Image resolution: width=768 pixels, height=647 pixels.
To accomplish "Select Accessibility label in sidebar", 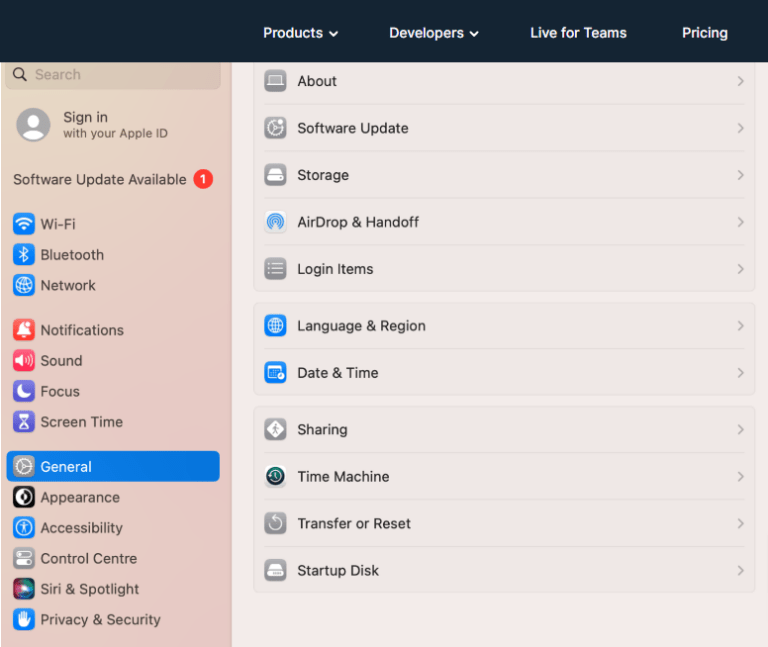I will pyautogui.click(x=82, y=527).
